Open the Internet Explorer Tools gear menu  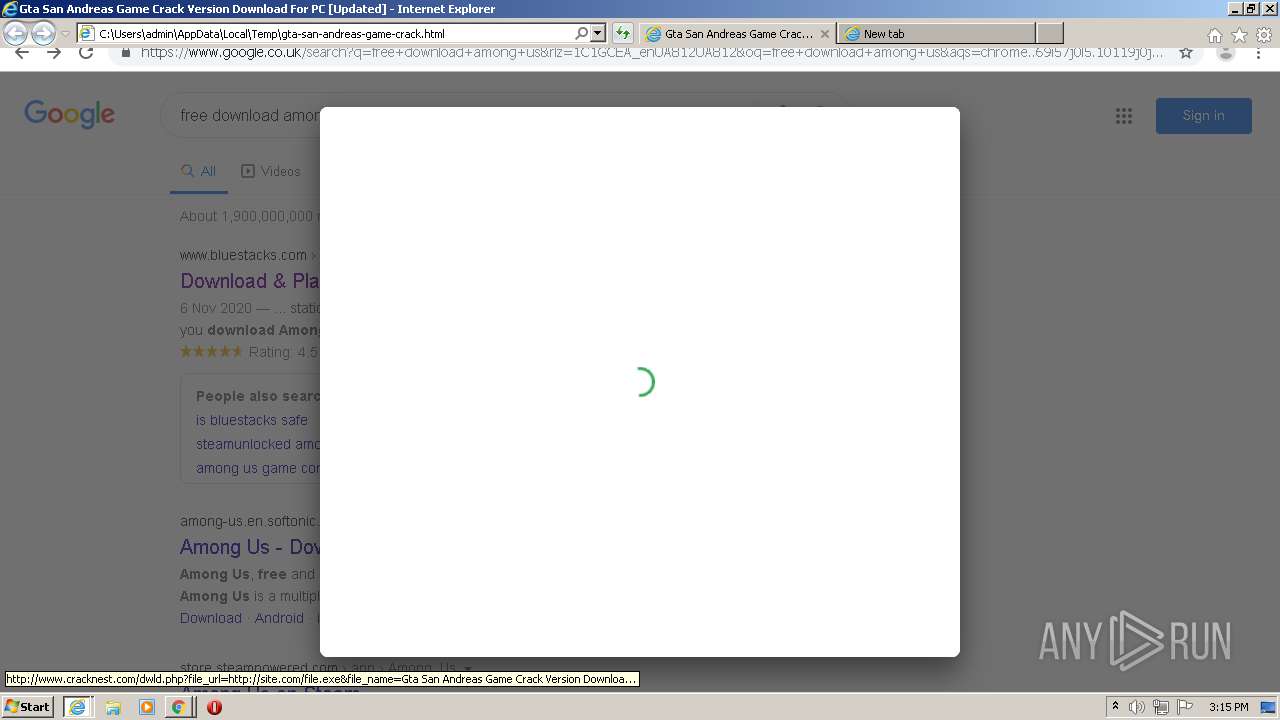(x=1264, y=35)
